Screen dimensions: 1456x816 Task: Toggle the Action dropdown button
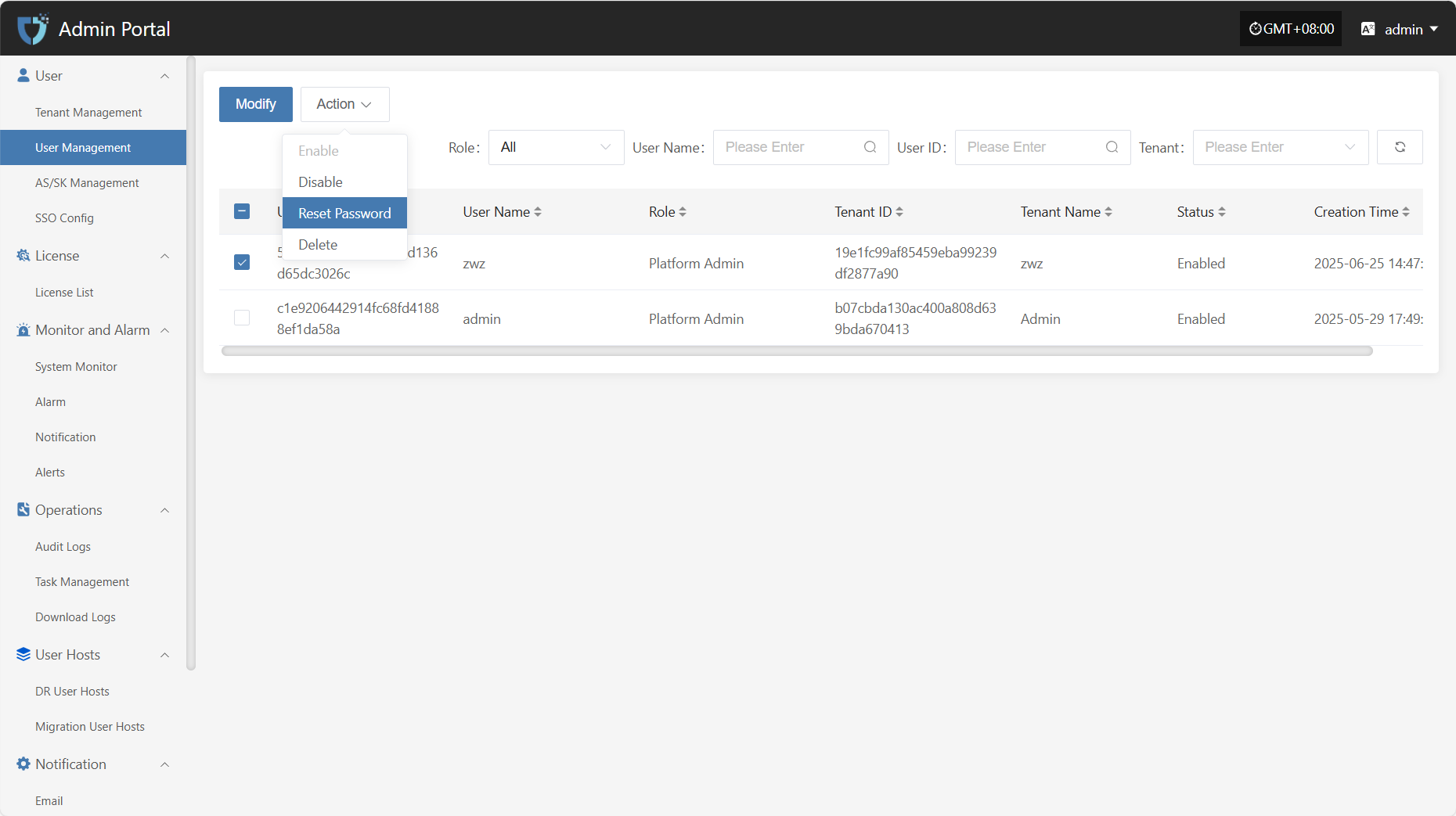[x=344, y=104]
